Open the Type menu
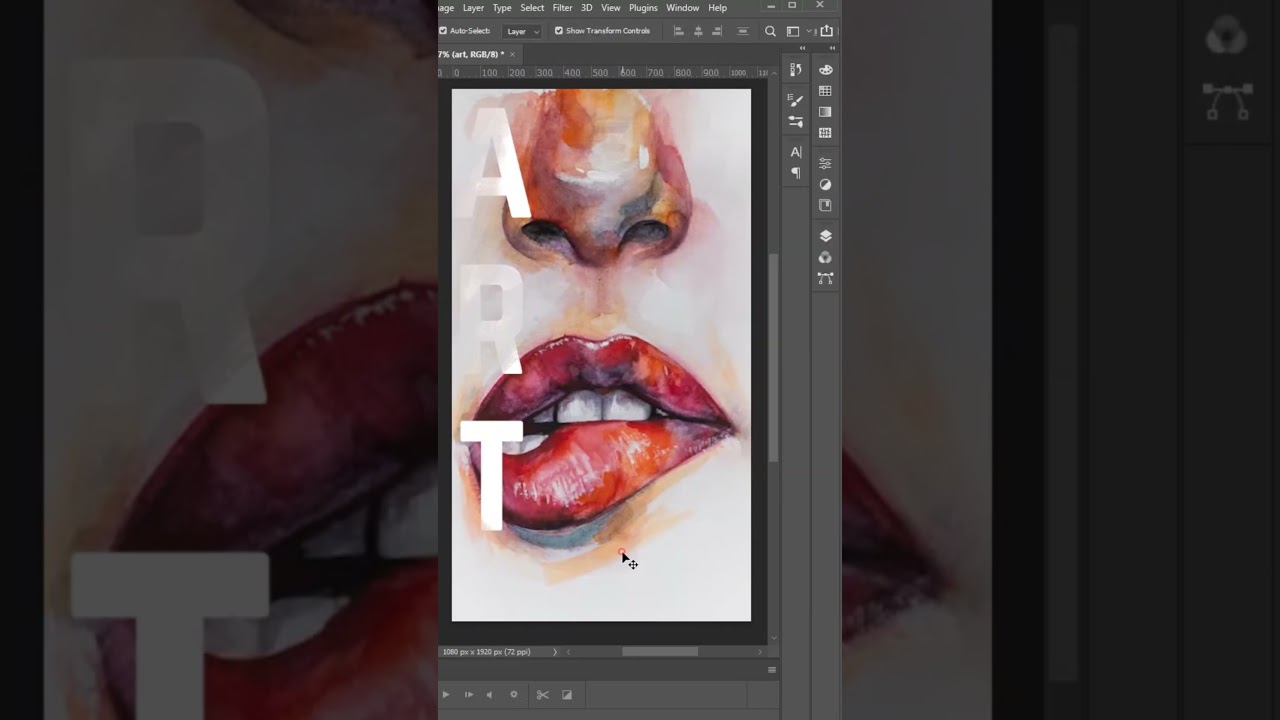The width and height of the screenshot is (1280, 720). pos(502,8)
